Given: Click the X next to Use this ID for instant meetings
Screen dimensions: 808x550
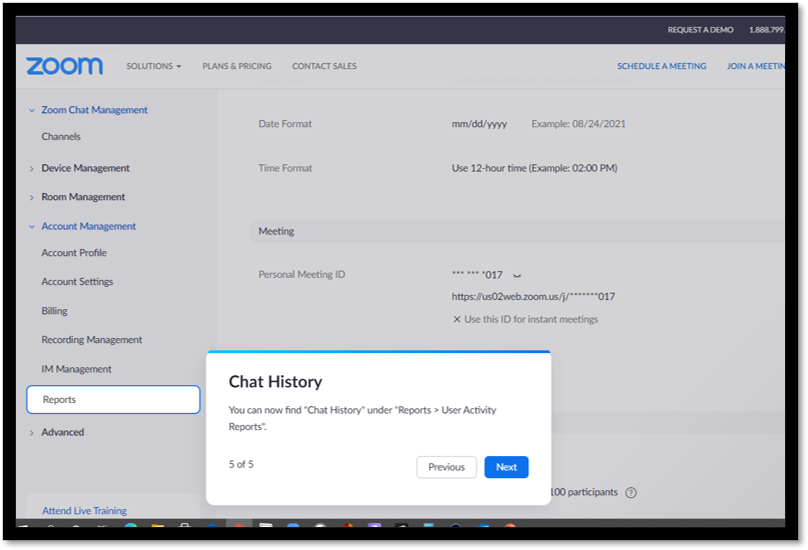Looking at the screenshot, I should pos(457,319).
